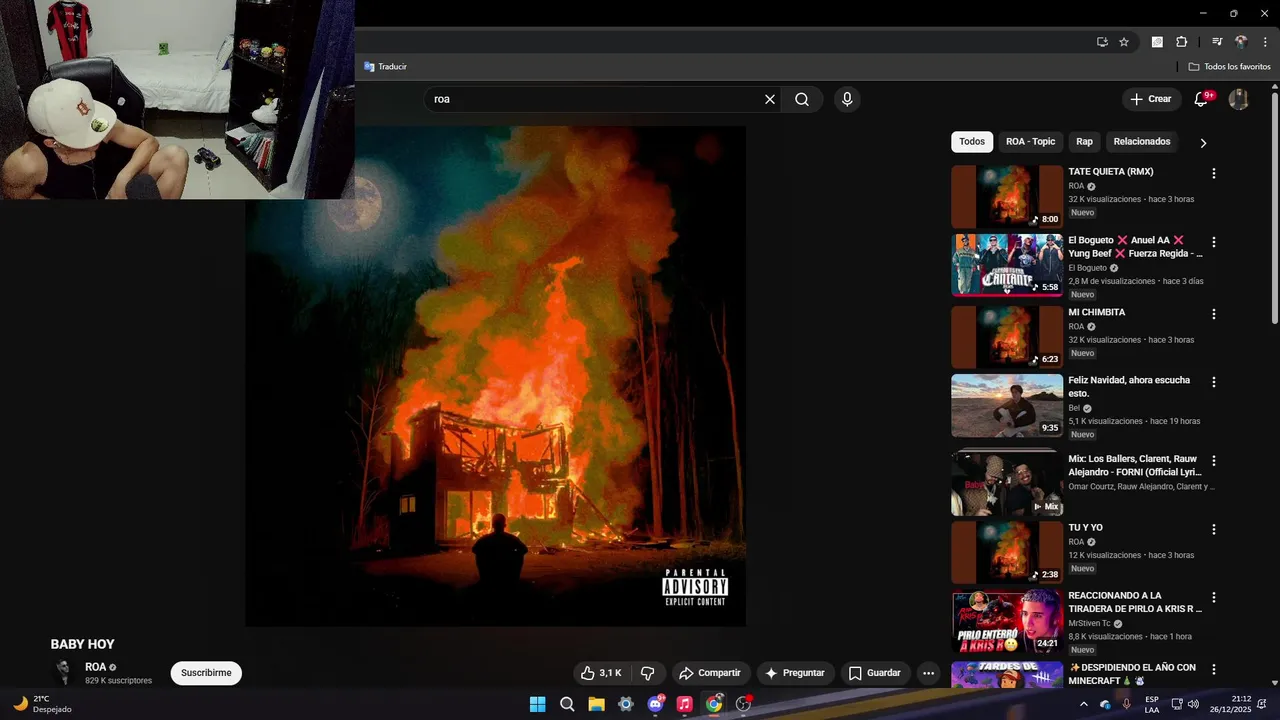Dislike the video with thumbs down
The height and width of the screenshot is (720, 1280).
click(647, 673)
